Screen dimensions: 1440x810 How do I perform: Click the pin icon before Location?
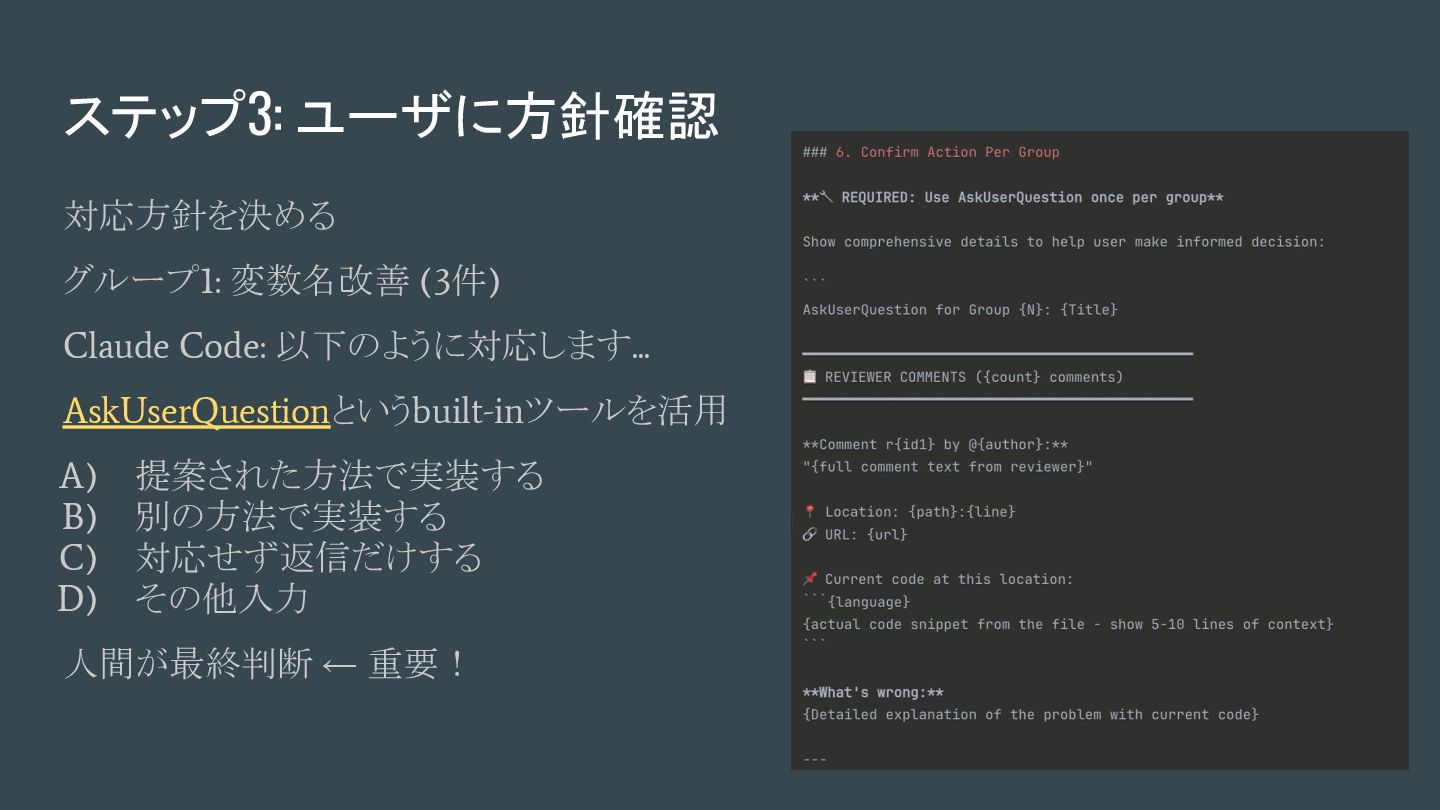click(x=810, y=512)
